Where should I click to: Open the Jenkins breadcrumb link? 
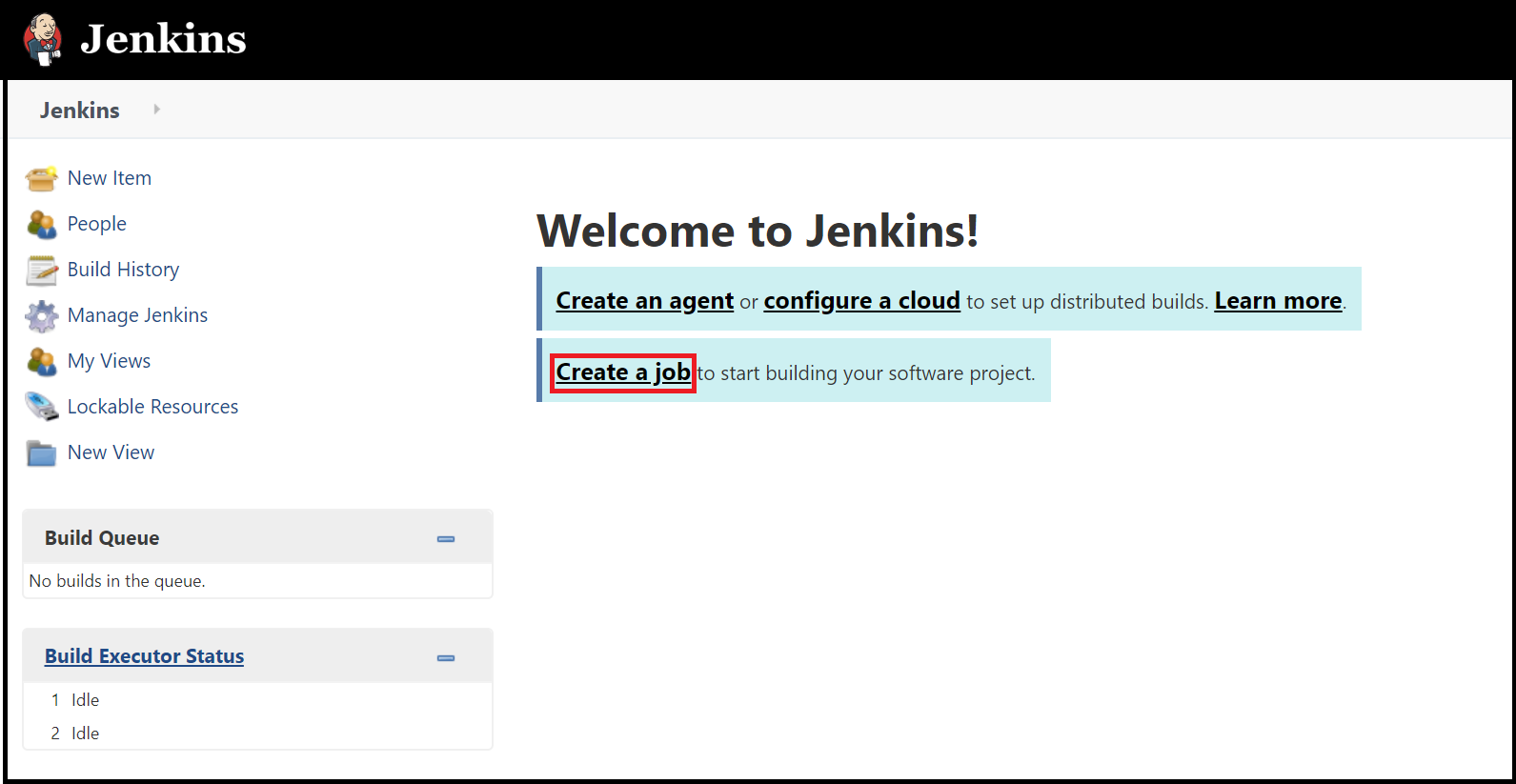tap(80, 111)
